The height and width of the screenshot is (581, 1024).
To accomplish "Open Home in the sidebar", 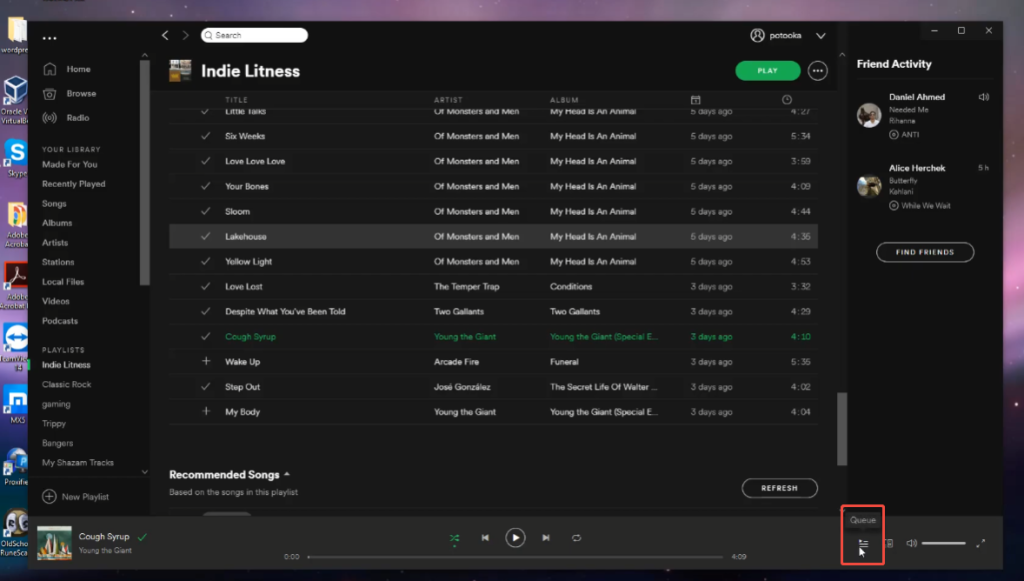I will click(78, 69).
